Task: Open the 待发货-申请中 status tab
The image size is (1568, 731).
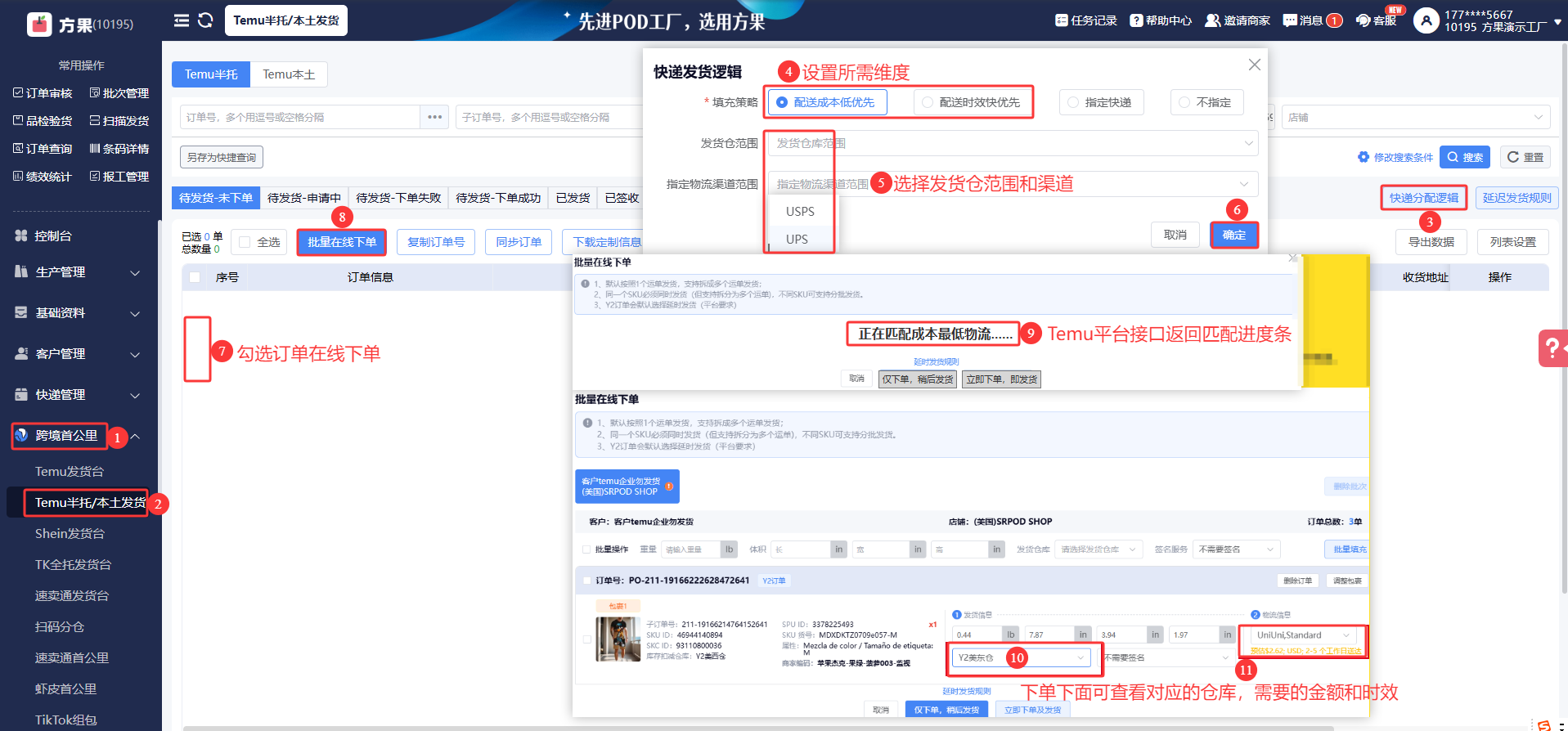Action: click(304, 198)
